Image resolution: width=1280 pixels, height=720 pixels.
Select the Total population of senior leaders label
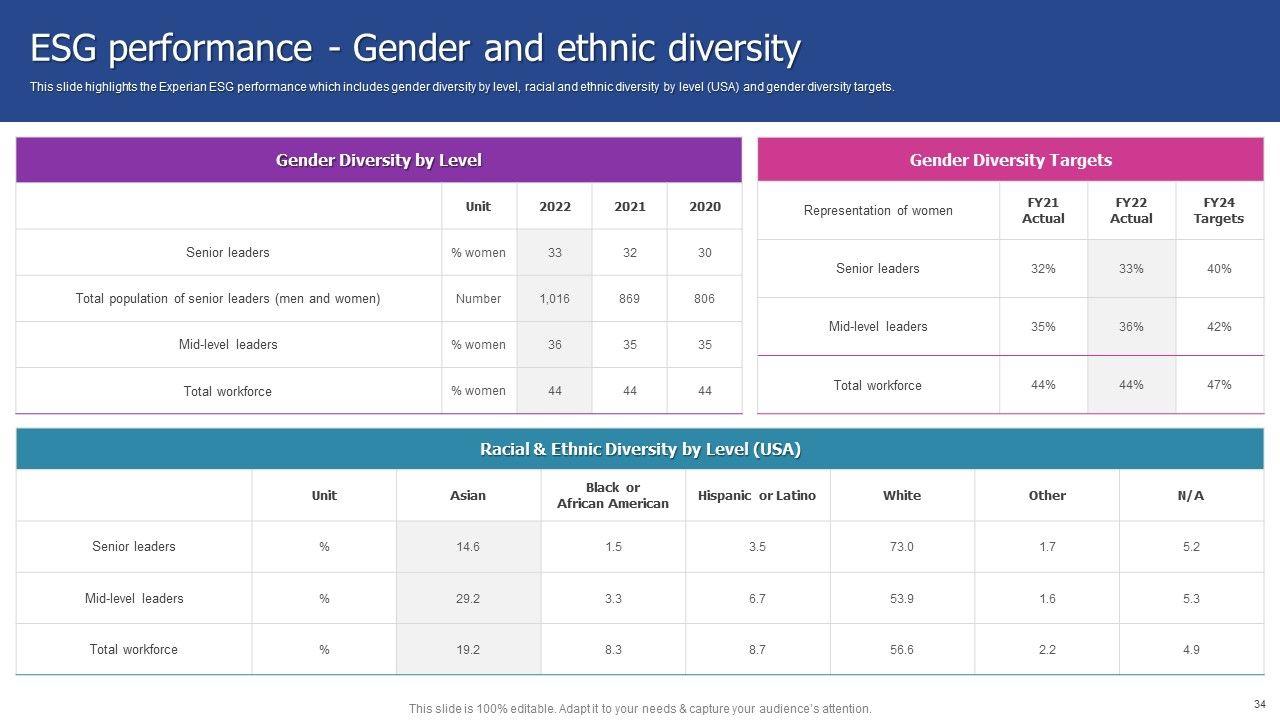point(228,298)
